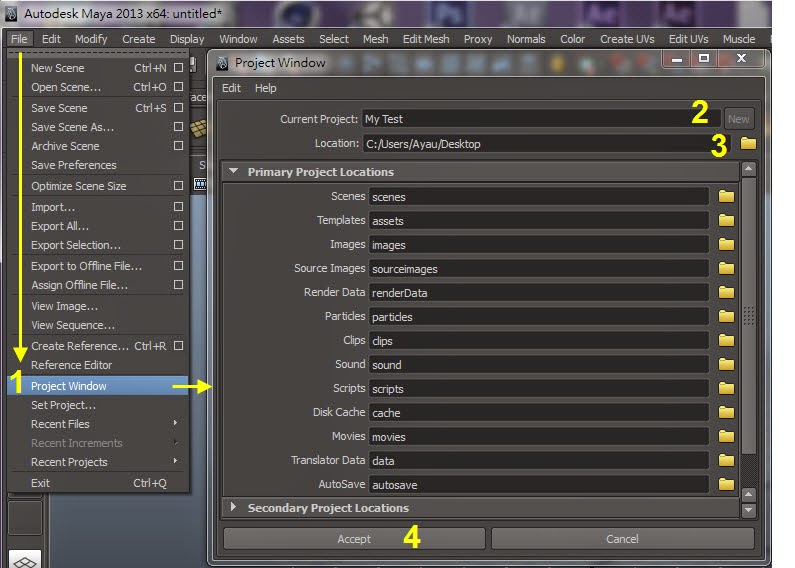Collapse Primary Project Locations section
Image resolution: width=795 pixels, height=568 pixels.
point(233,171)
